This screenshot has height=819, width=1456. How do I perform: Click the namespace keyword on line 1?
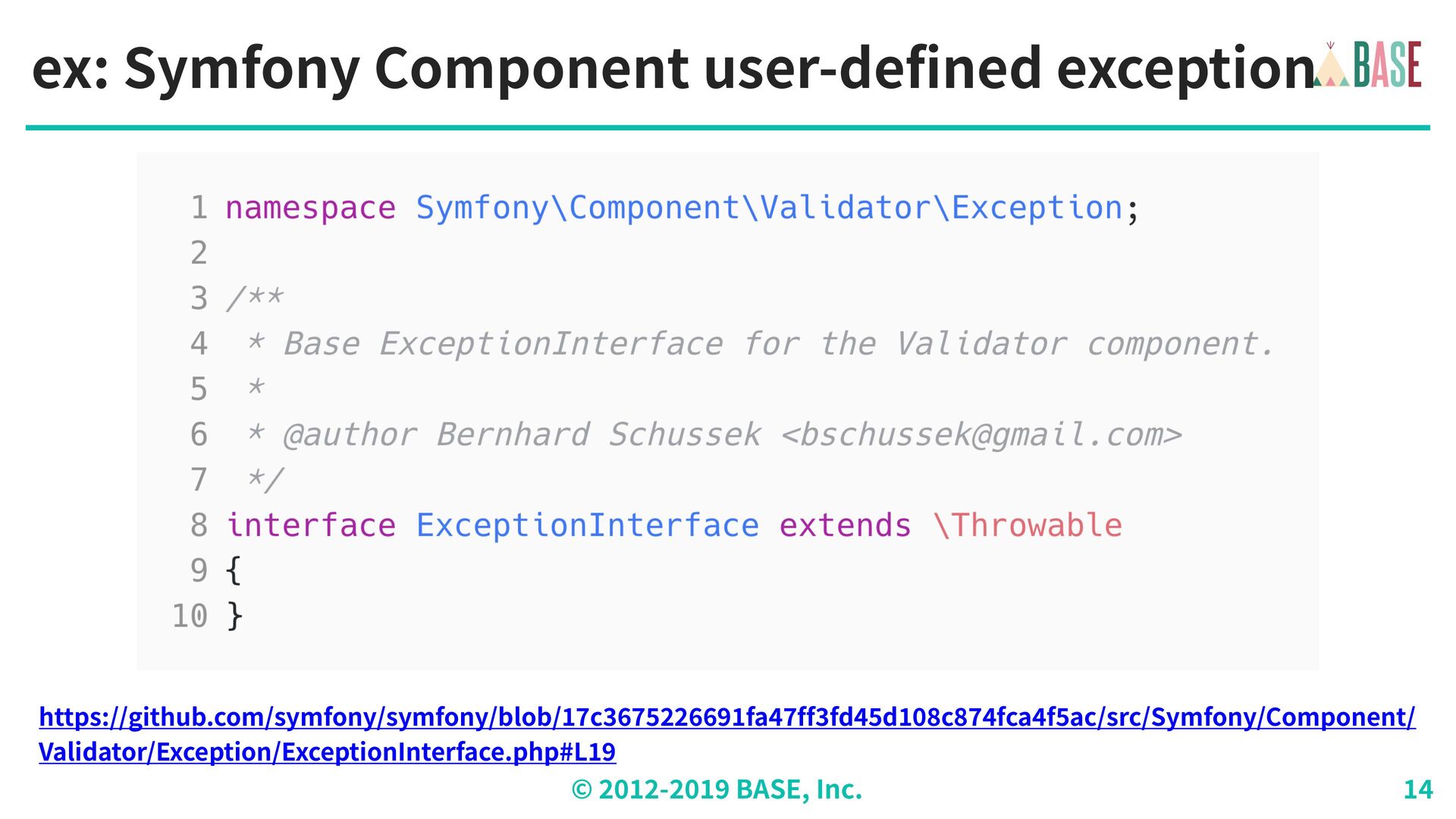(x=311, y=209)
